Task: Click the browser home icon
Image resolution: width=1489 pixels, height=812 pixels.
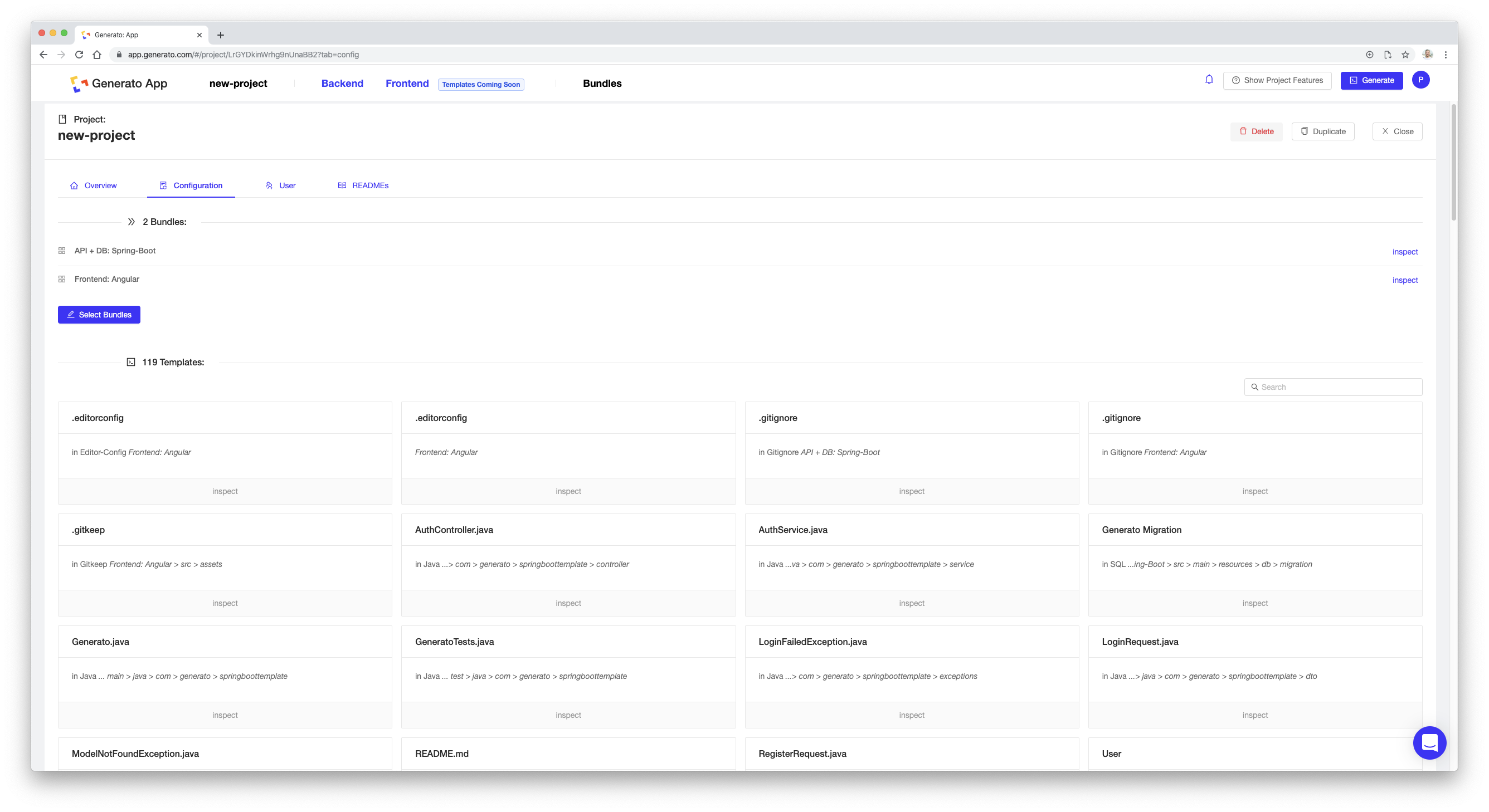Action: pyautogui.click(x=97, y=54)
